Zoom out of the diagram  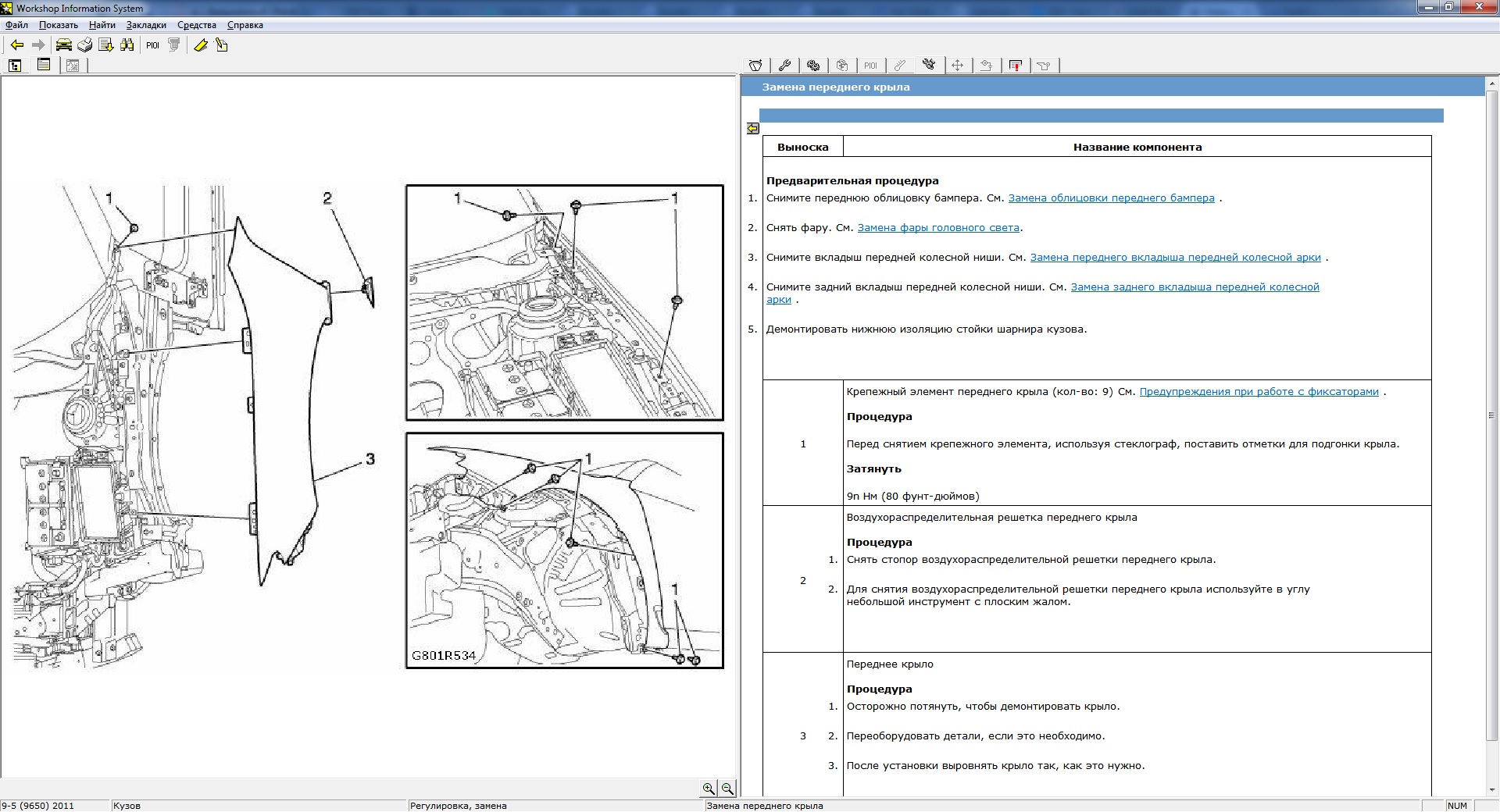click(x=727, y=789)
